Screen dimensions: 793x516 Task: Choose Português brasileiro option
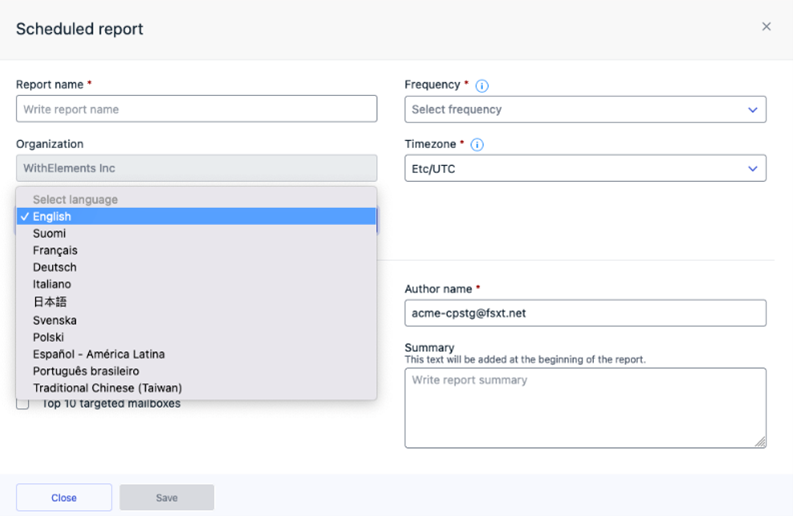coord(196,371)
